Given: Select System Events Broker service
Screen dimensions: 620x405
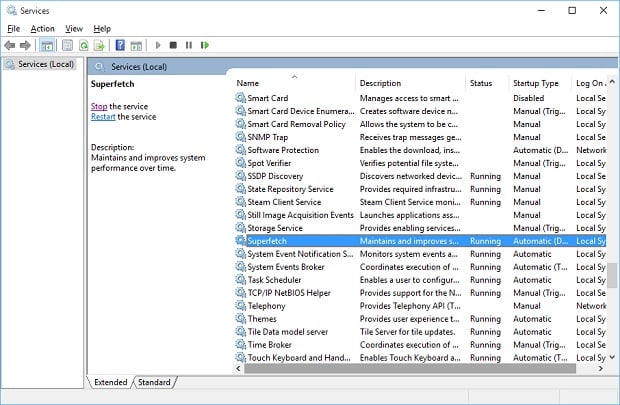Looking at the screenshot, I should point(286,267).
